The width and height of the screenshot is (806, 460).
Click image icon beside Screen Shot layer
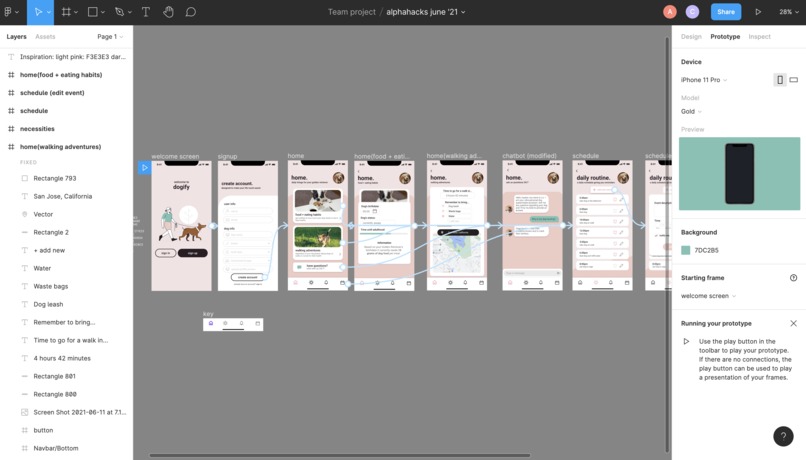pyautogui.click(x=24, y=412)
